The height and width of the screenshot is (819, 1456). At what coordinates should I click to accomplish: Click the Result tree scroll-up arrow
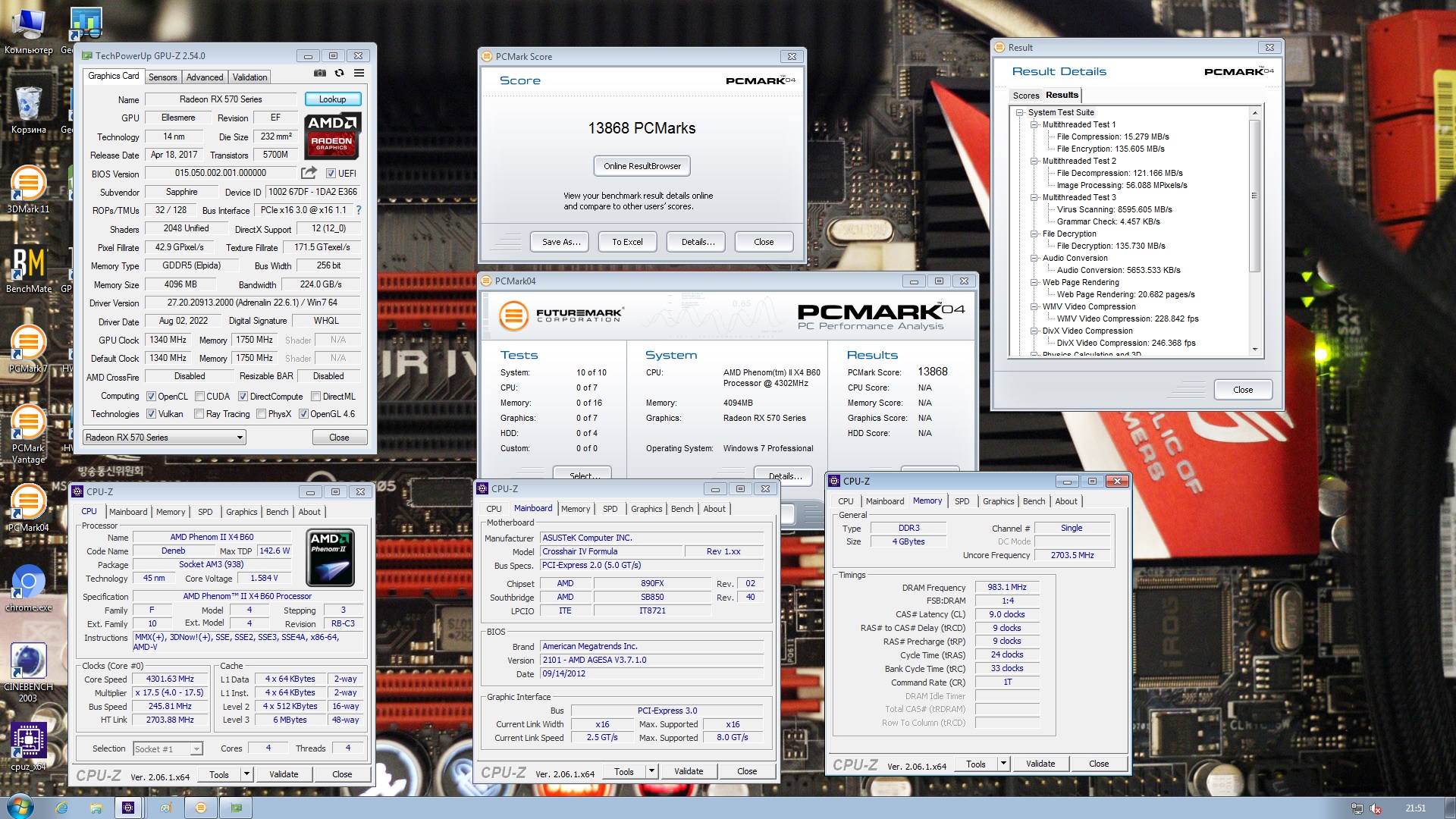click(x=1254, y=113)
